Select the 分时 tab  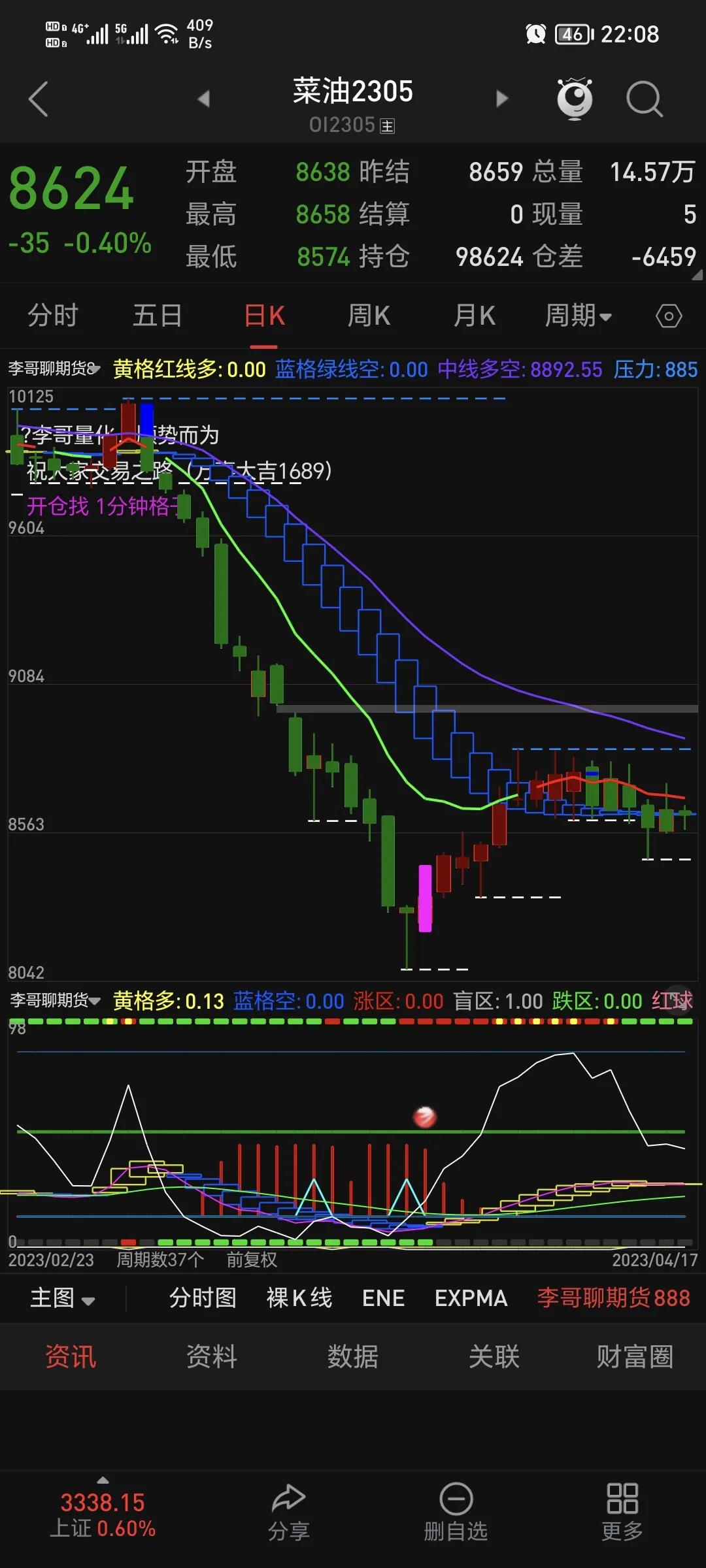click(x=53, y=316)
